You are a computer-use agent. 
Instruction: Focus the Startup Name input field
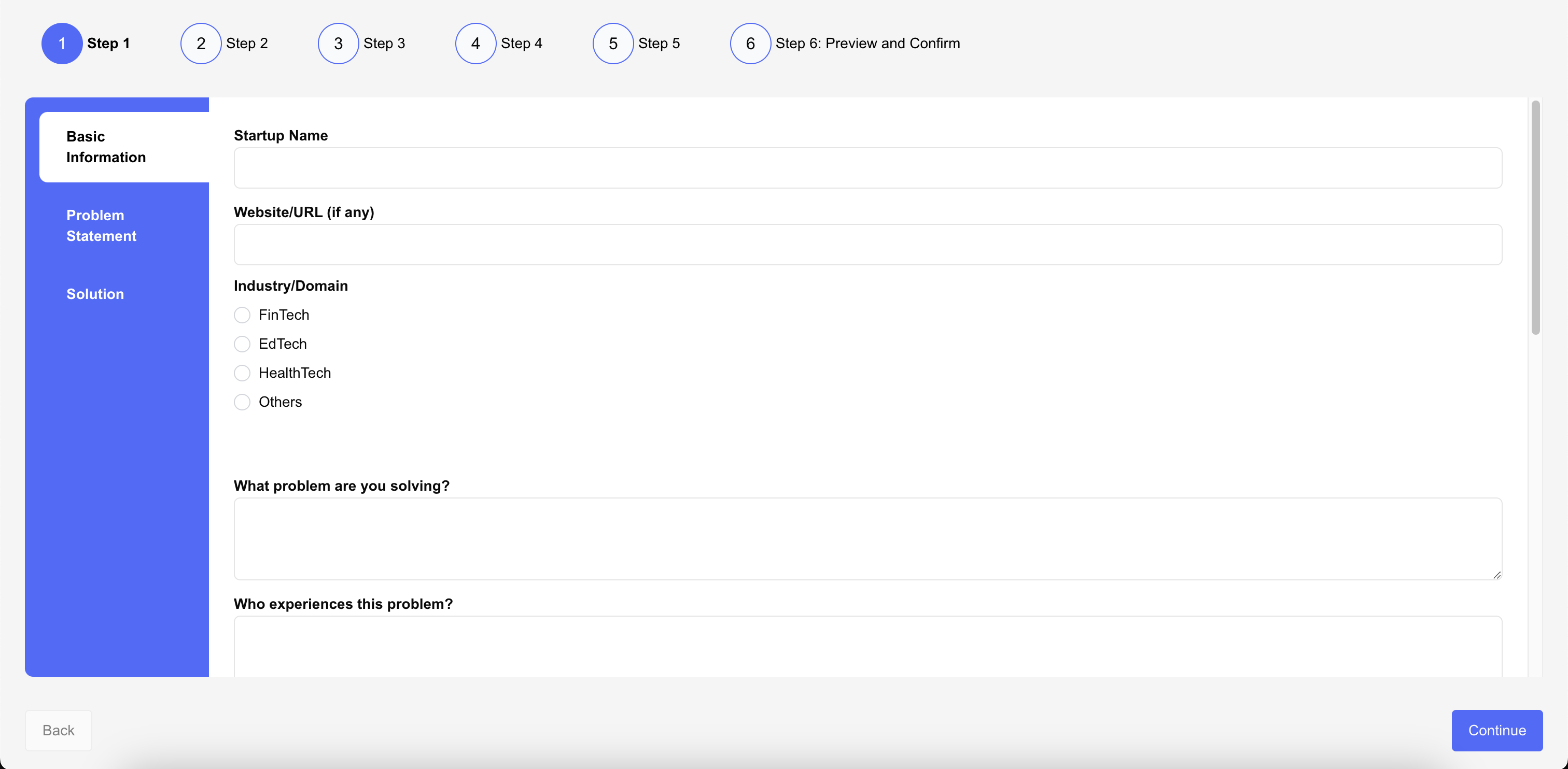coord(867,168)
